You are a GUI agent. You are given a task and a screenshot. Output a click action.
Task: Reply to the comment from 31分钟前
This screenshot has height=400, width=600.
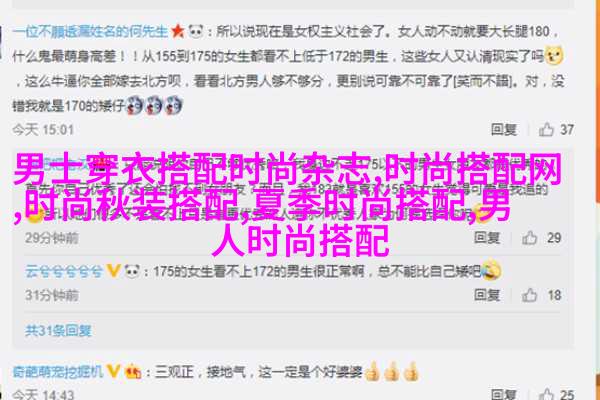[487, 295]
